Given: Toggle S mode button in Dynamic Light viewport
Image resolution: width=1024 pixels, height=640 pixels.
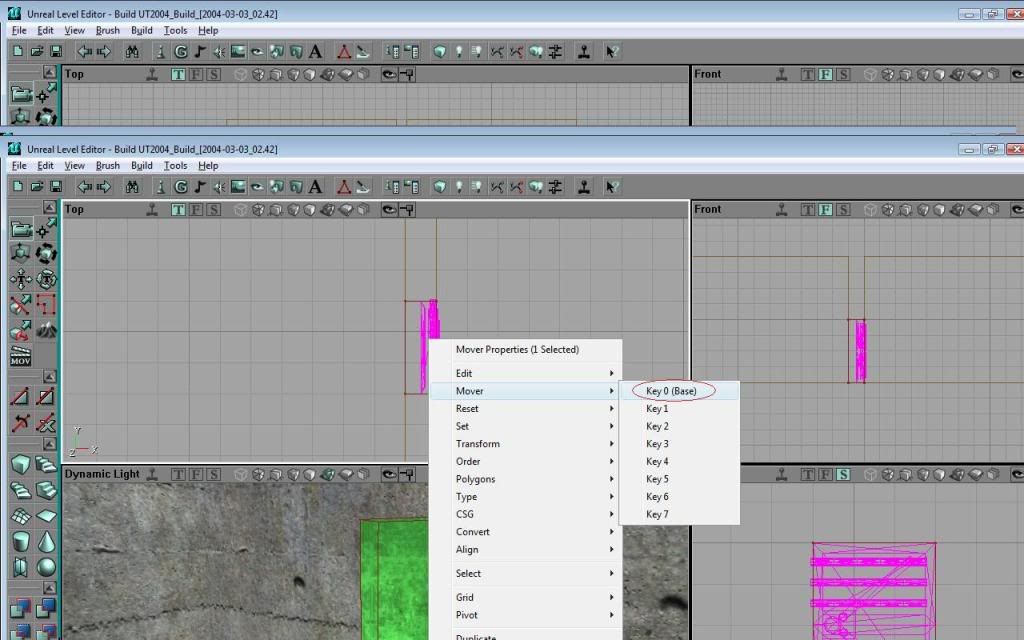Looking at the screenshot, I should [x=214, y=474].
